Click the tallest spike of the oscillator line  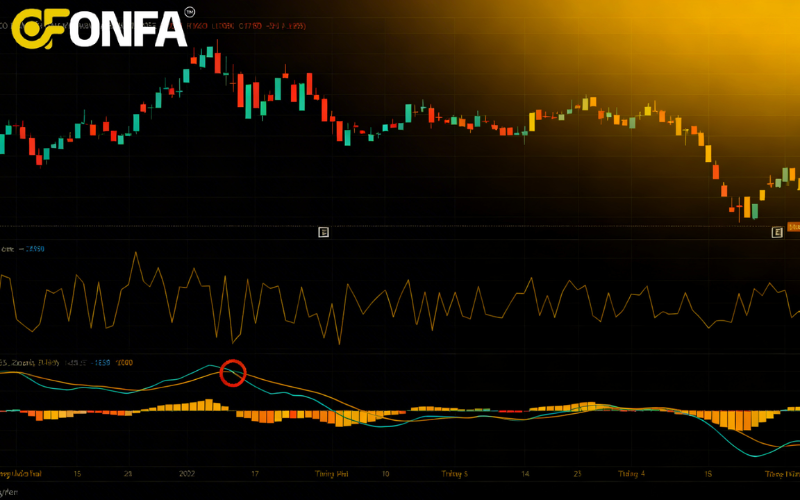[x=134, y=254]
